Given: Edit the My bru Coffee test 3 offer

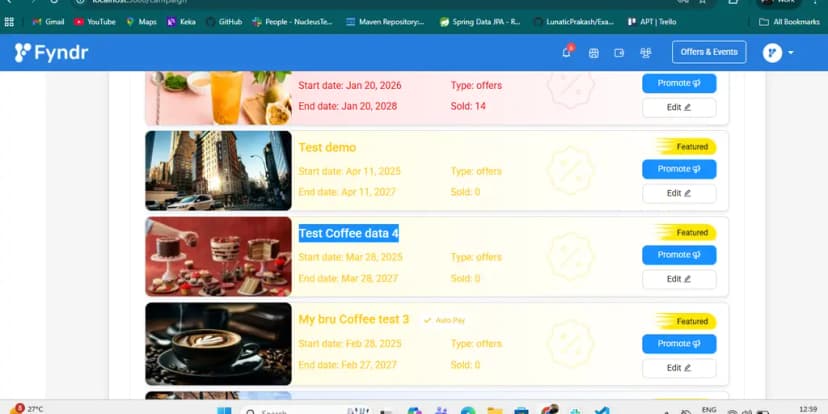Looking at the screenshot, I should click(x=679, y=368).
